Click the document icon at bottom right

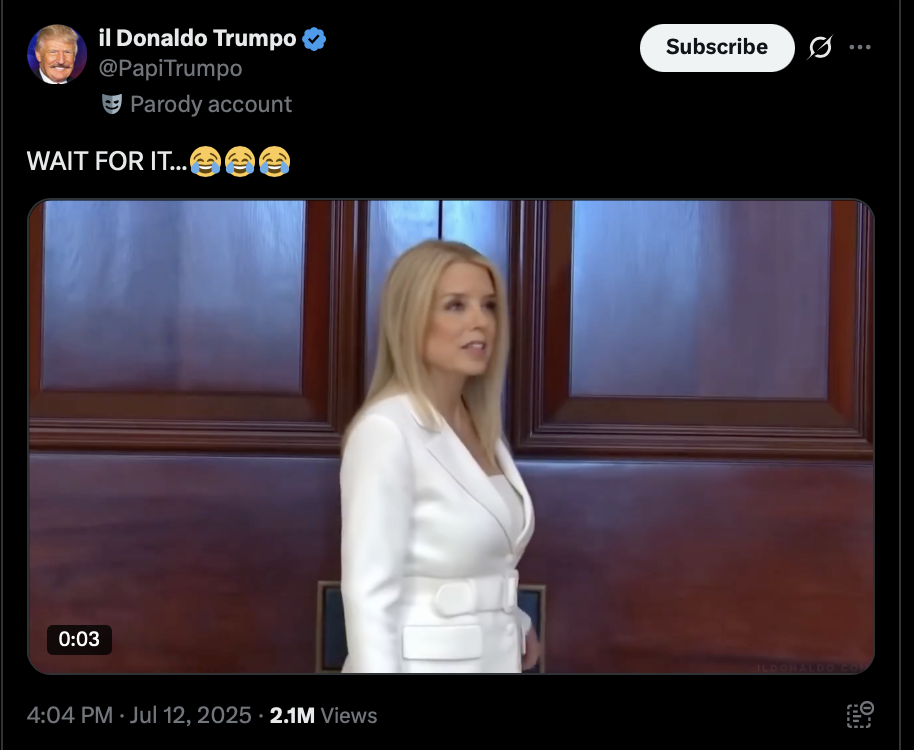click(860, 715)
